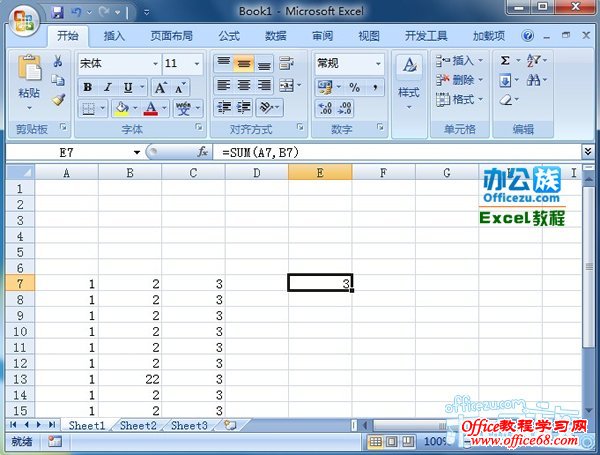Cut selection with the scissors icon
The width and height of the screenshot is (600, 455).
click(58, 61)
